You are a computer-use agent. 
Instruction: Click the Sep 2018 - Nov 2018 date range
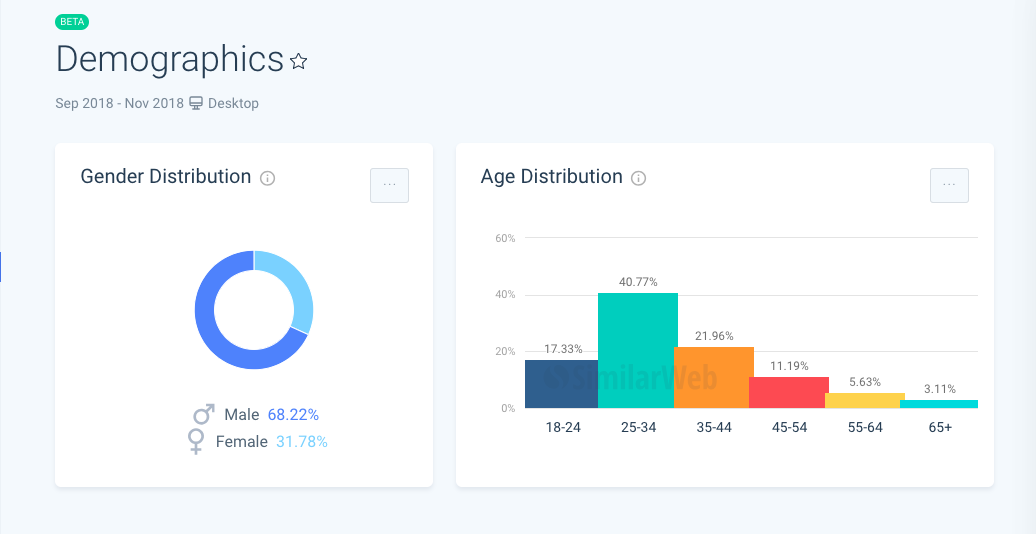click(x=120, y=103)
